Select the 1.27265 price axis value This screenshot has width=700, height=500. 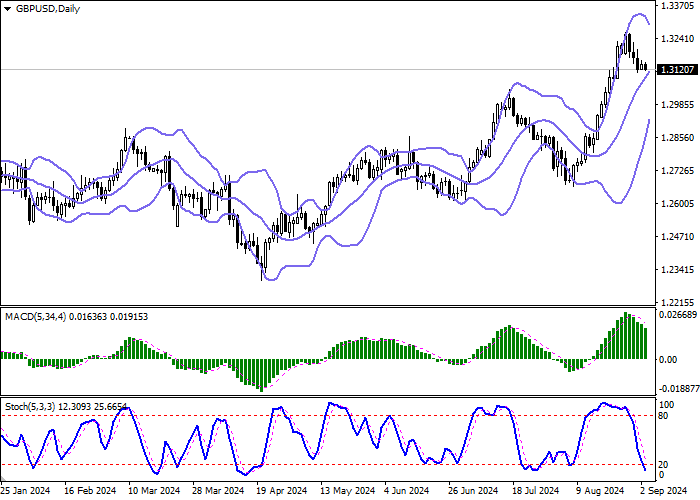coord(677,171)
